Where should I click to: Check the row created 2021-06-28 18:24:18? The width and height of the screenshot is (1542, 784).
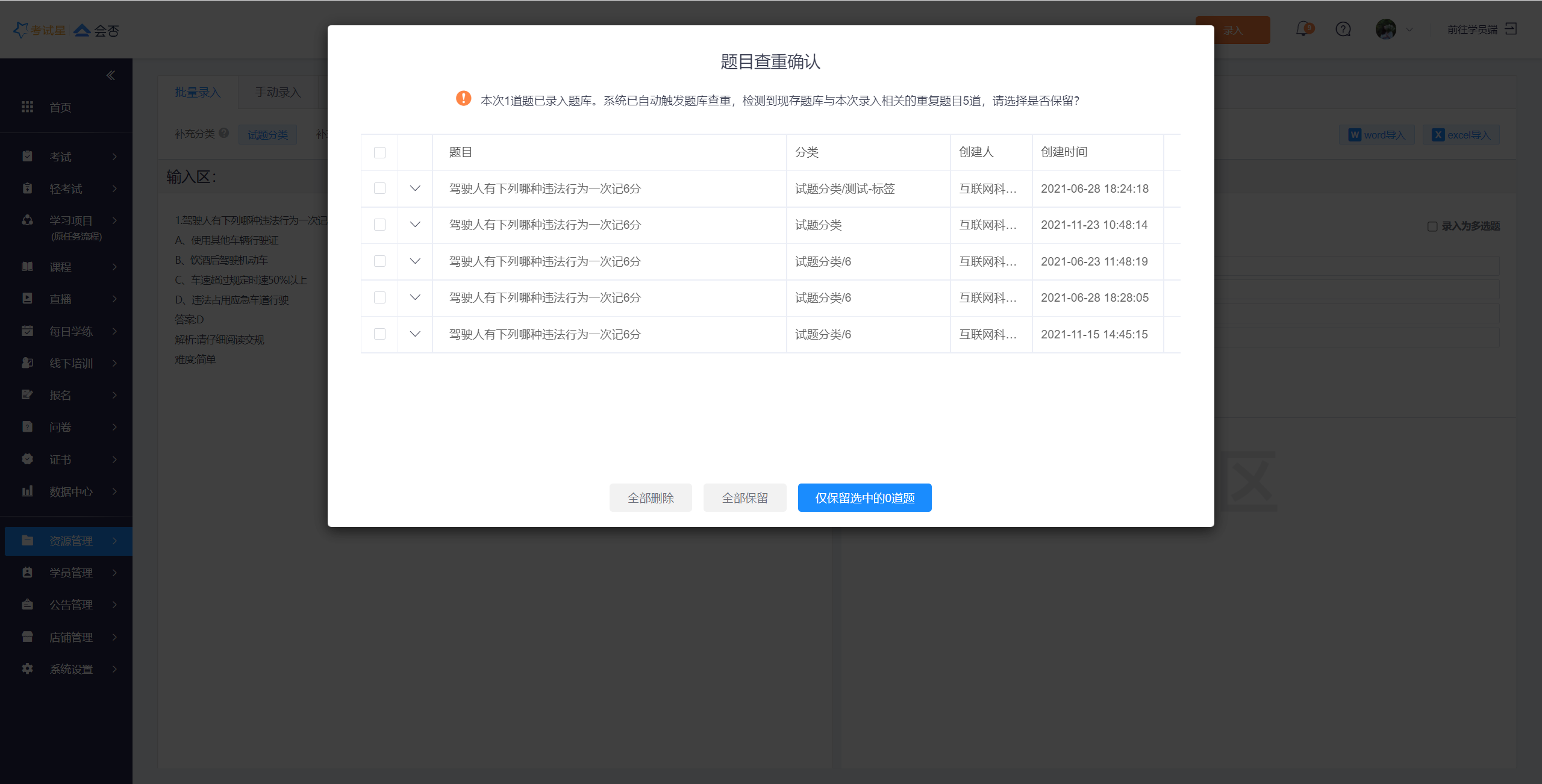379,188
